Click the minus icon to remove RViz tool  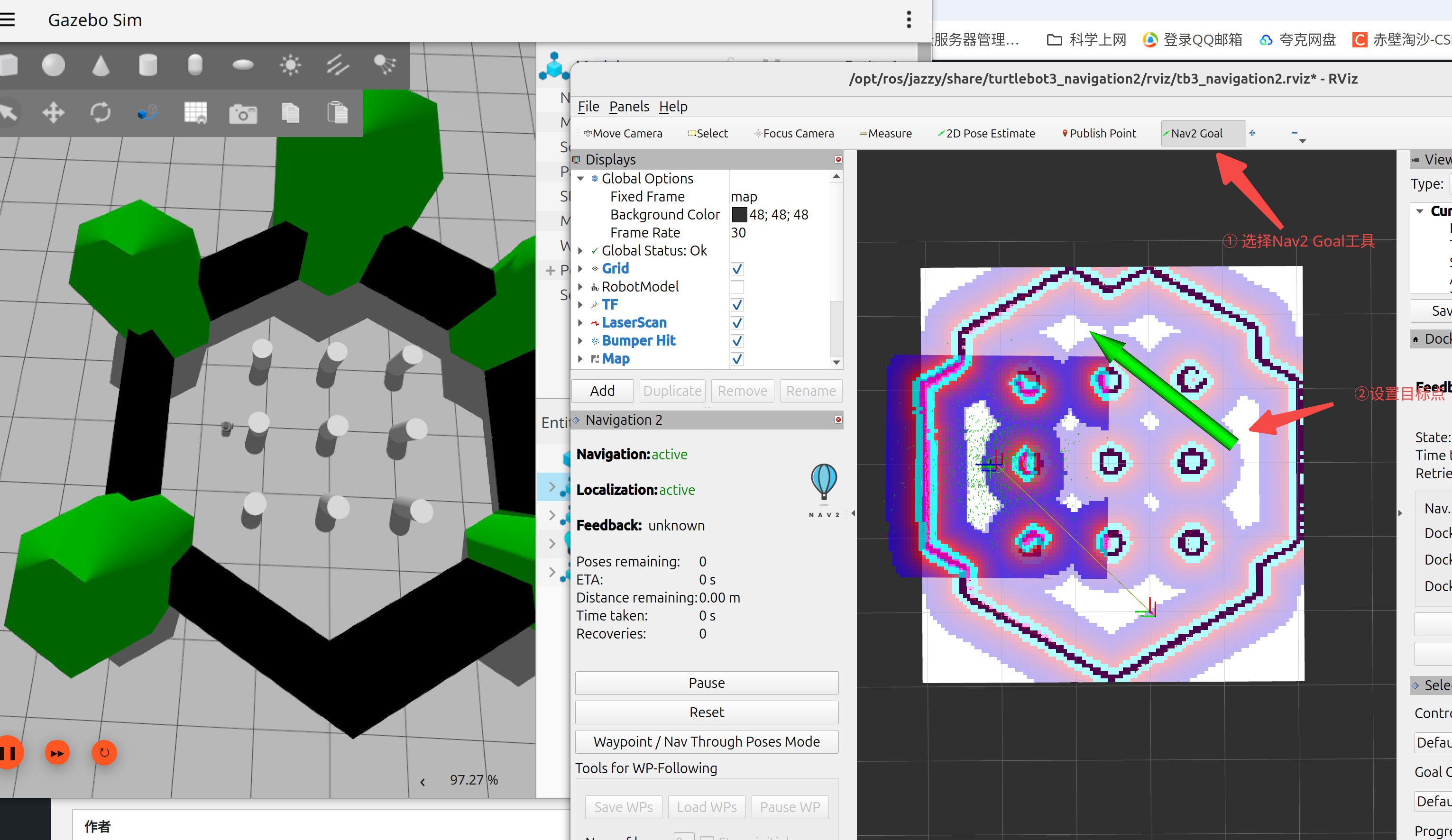tap(1294, 133)
